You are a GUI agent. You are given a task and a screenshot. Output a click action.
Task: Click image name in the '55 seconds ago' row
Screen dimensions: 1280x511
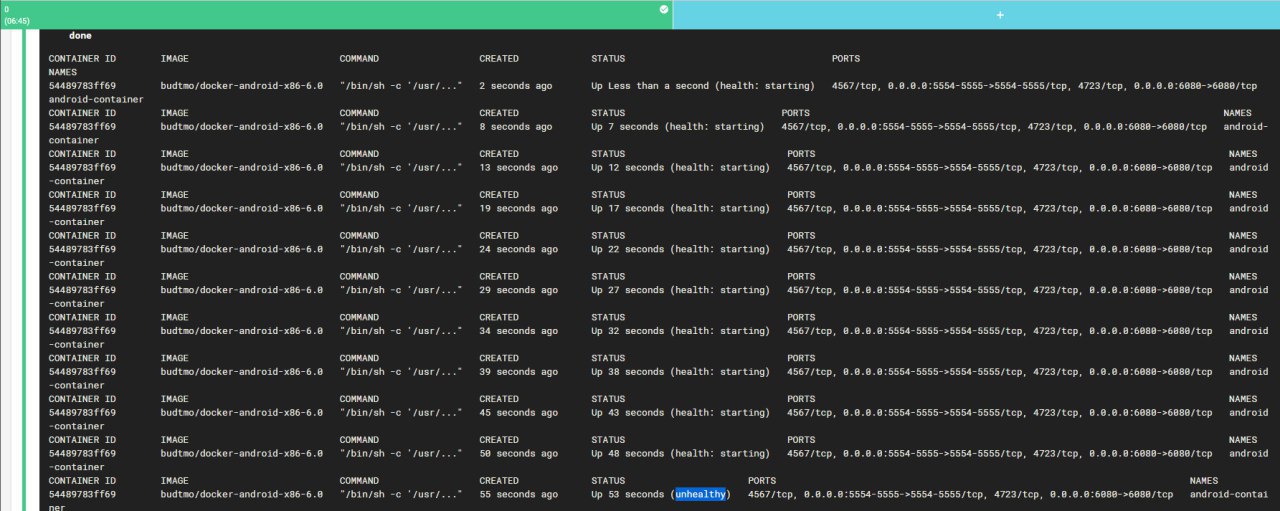tap(241, 494)
